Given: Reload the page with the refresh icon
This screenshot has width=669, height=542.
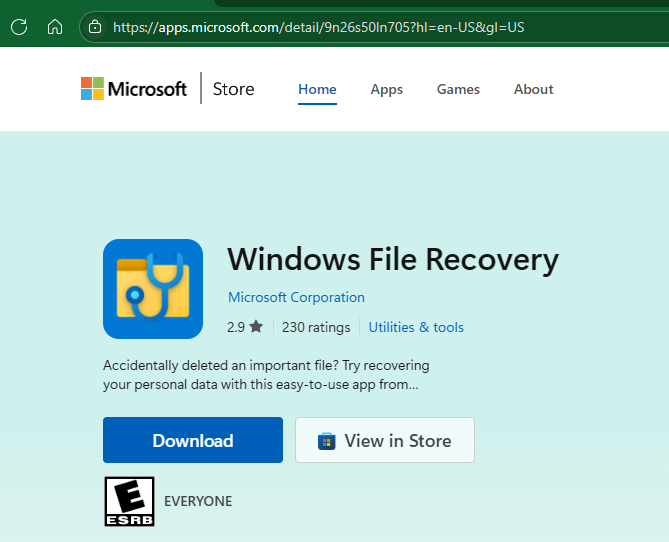Looking at the screenshot, I should tap(19, 27).
